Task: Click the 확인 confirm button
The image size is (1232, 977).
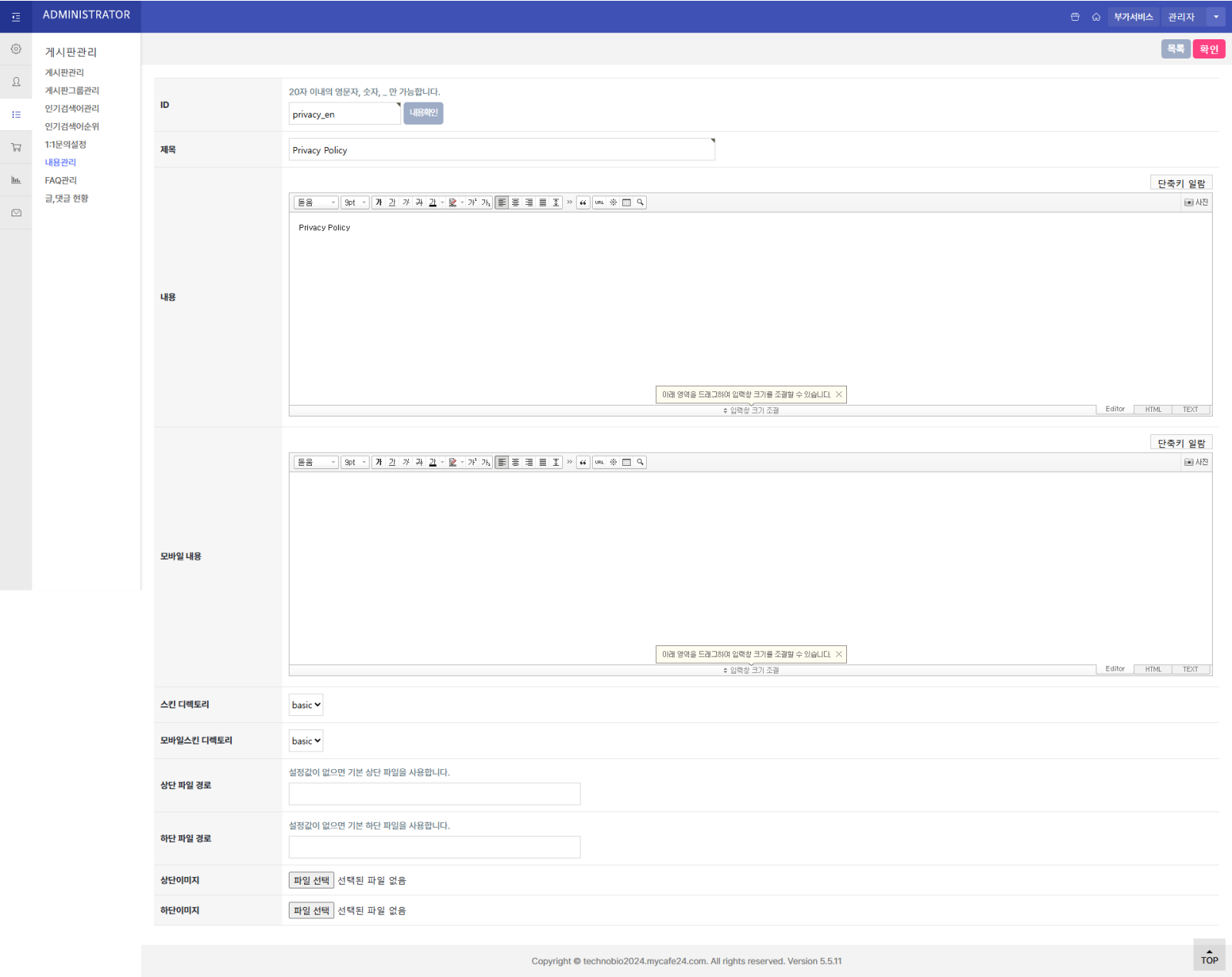Action: tap(1209, 49)
